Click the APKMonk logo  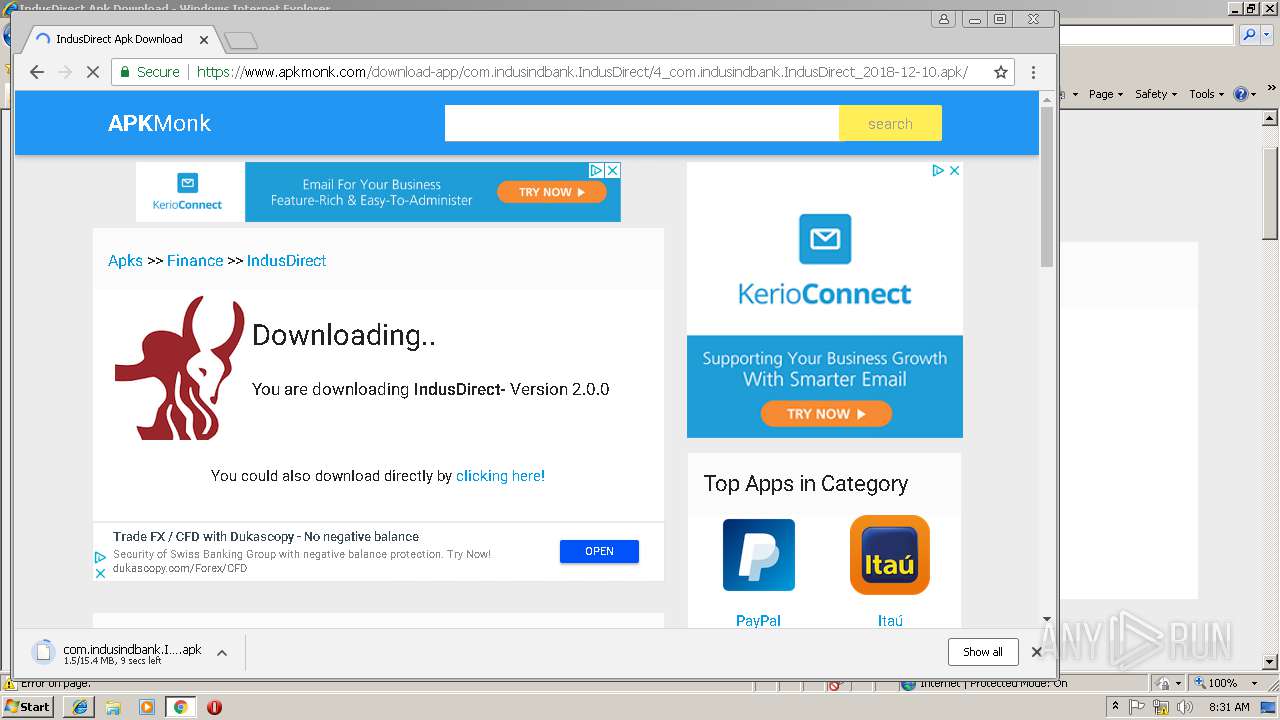point(159,123)
